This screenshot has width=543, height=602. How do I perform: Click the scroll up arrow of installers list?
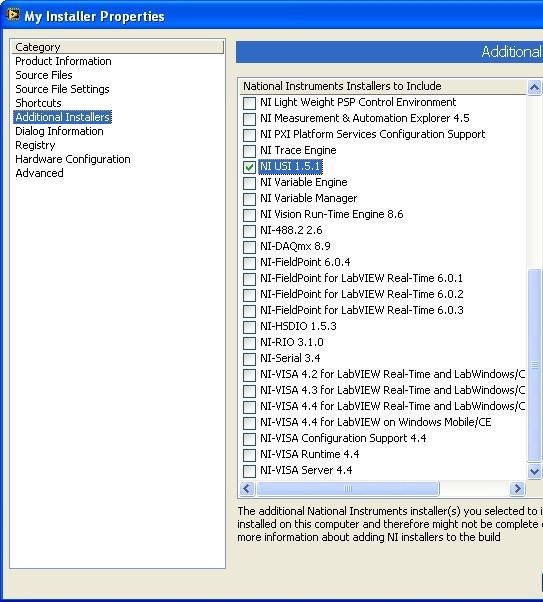tap(534, 88)
